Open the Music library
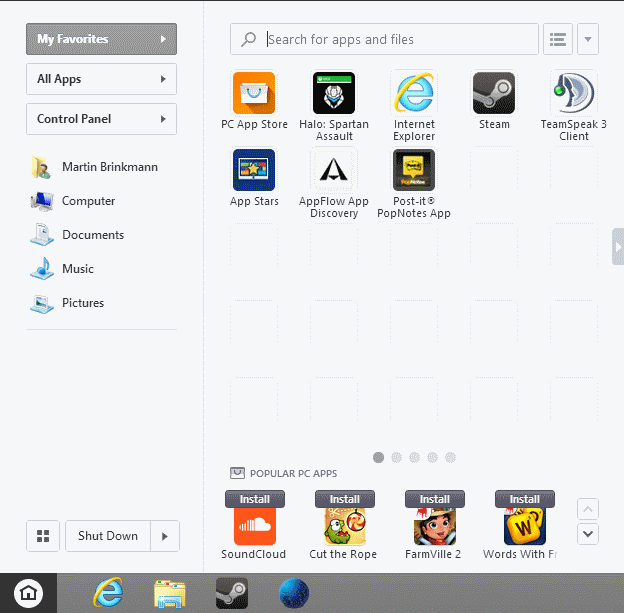This screenshot has width=624, height=613. coord(62,269)
